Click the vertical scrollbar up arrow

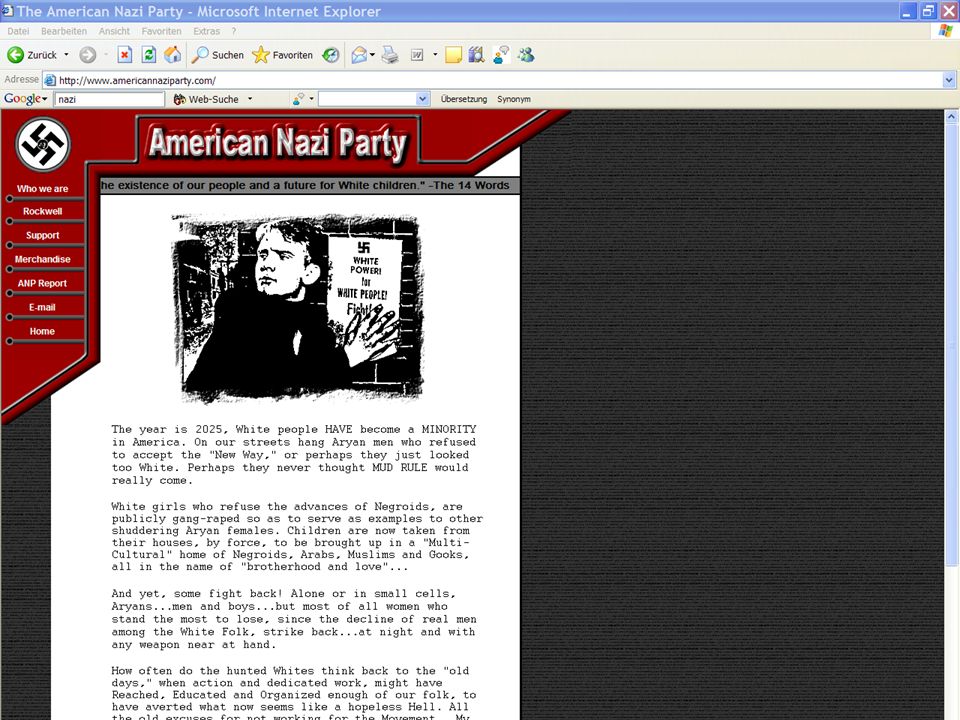(951, 116)
